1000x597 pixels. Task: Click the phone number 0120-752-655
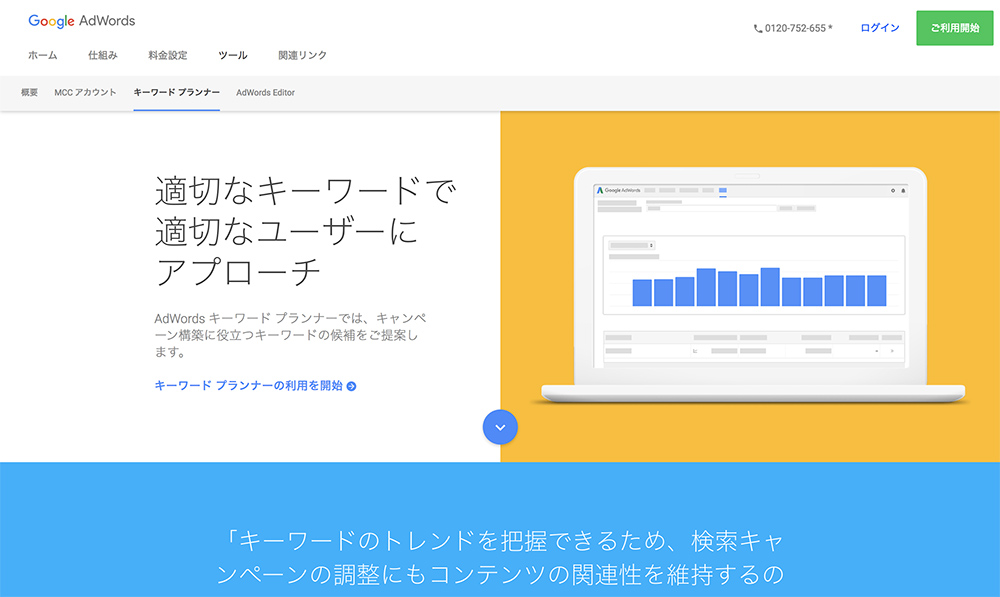[795, 29]
